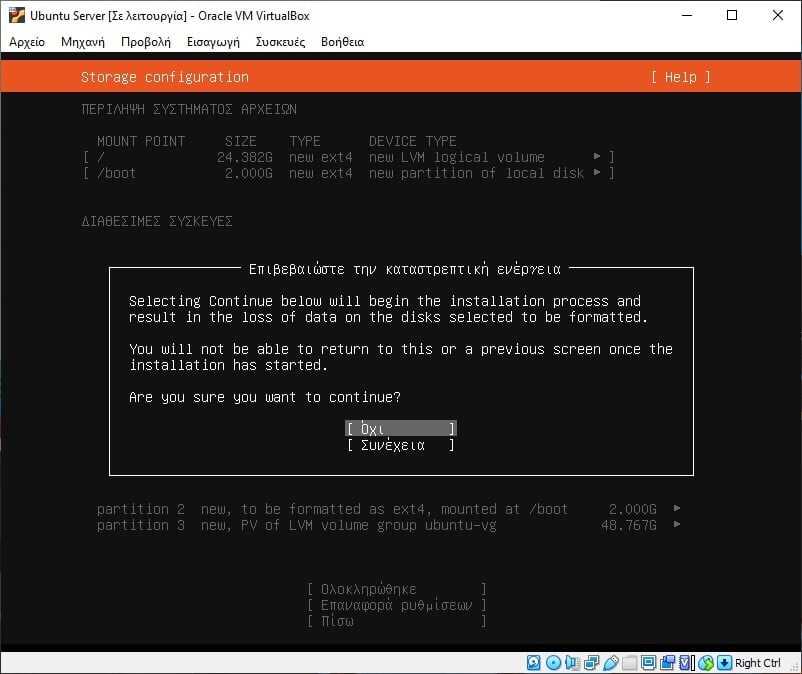The width and height of the screenshot is (802, 674).
Task: Expand the /boot mount point row arrow
Action: tap(596, 173)
